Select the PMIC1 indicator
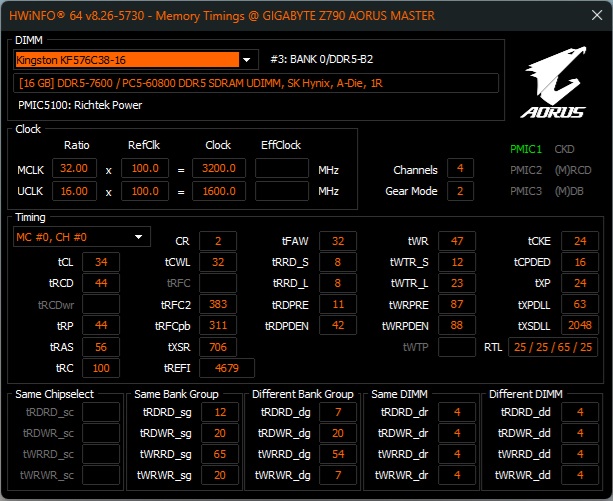 tap(525, 149)
